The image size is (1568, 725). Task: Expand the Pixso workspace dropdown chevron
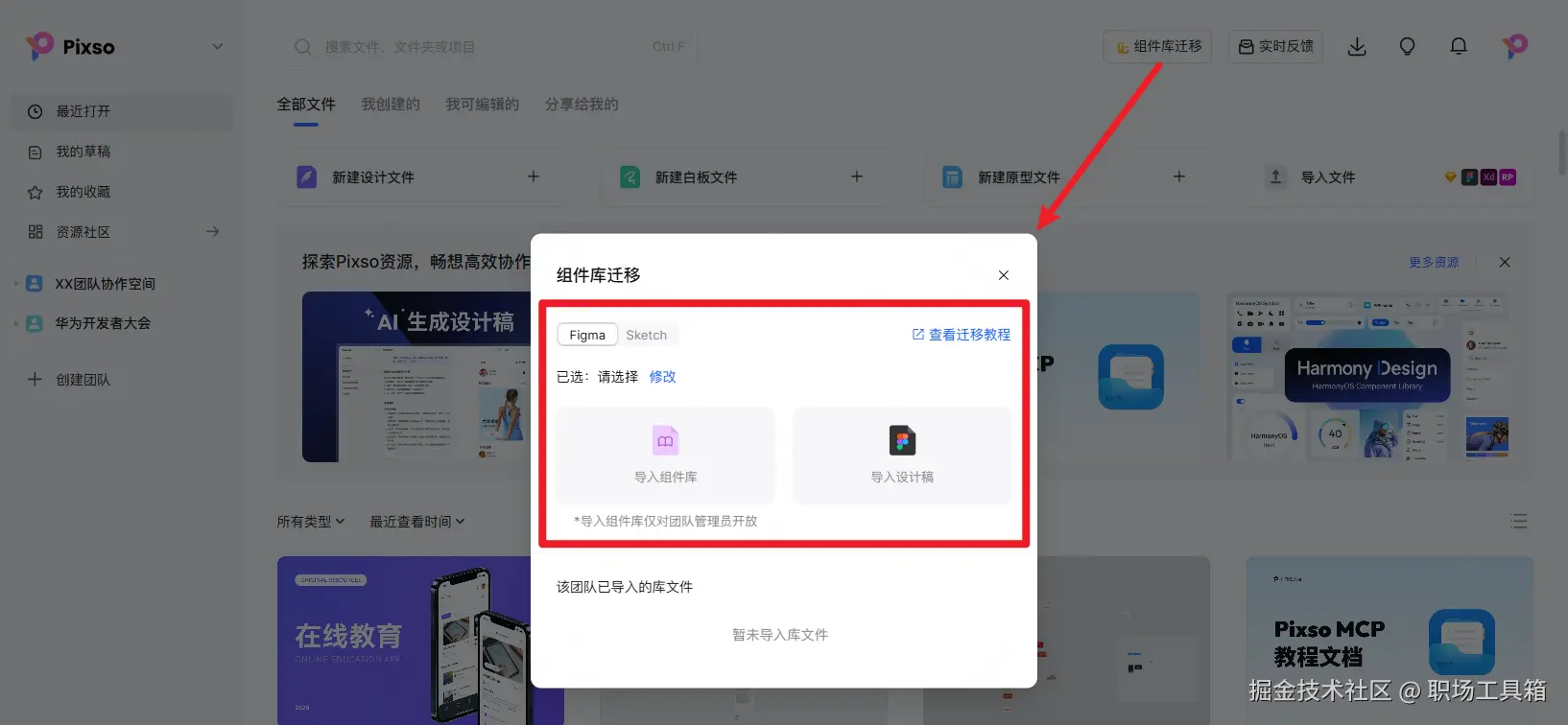[x=218, y=46]
